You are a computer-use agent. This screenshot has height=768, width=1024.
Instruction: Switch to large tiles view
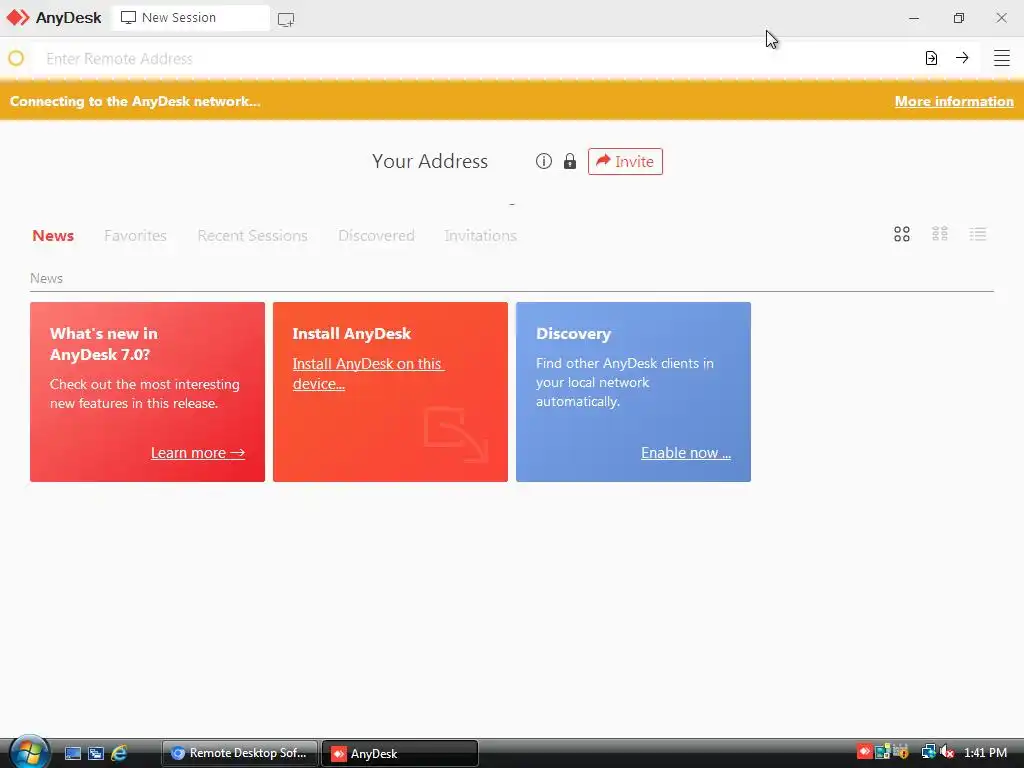pos(902,234)
